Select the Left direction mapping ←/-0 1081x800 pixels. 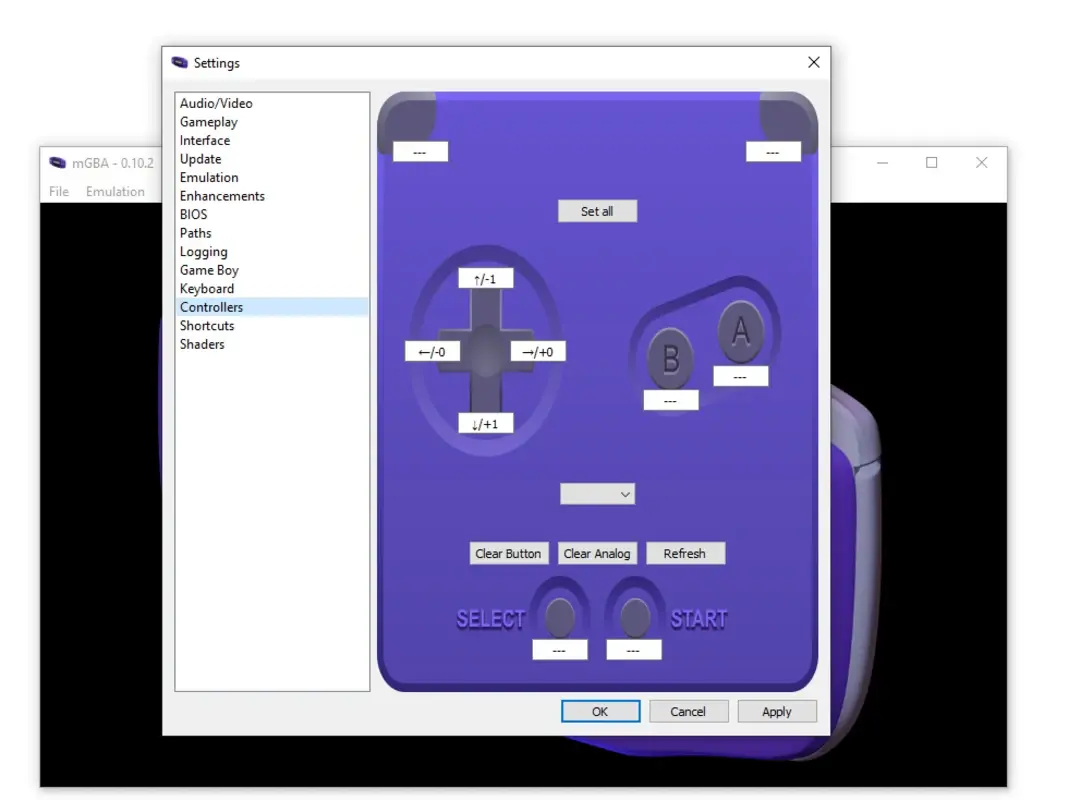(434, 351)
